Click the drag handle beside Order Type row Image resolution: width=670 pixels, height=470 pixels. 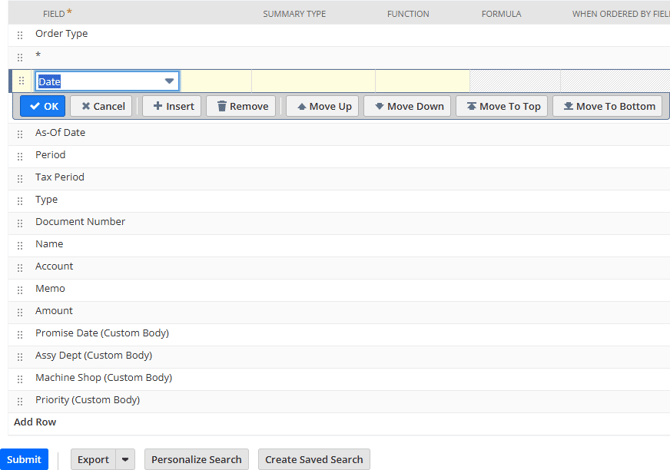20,34
